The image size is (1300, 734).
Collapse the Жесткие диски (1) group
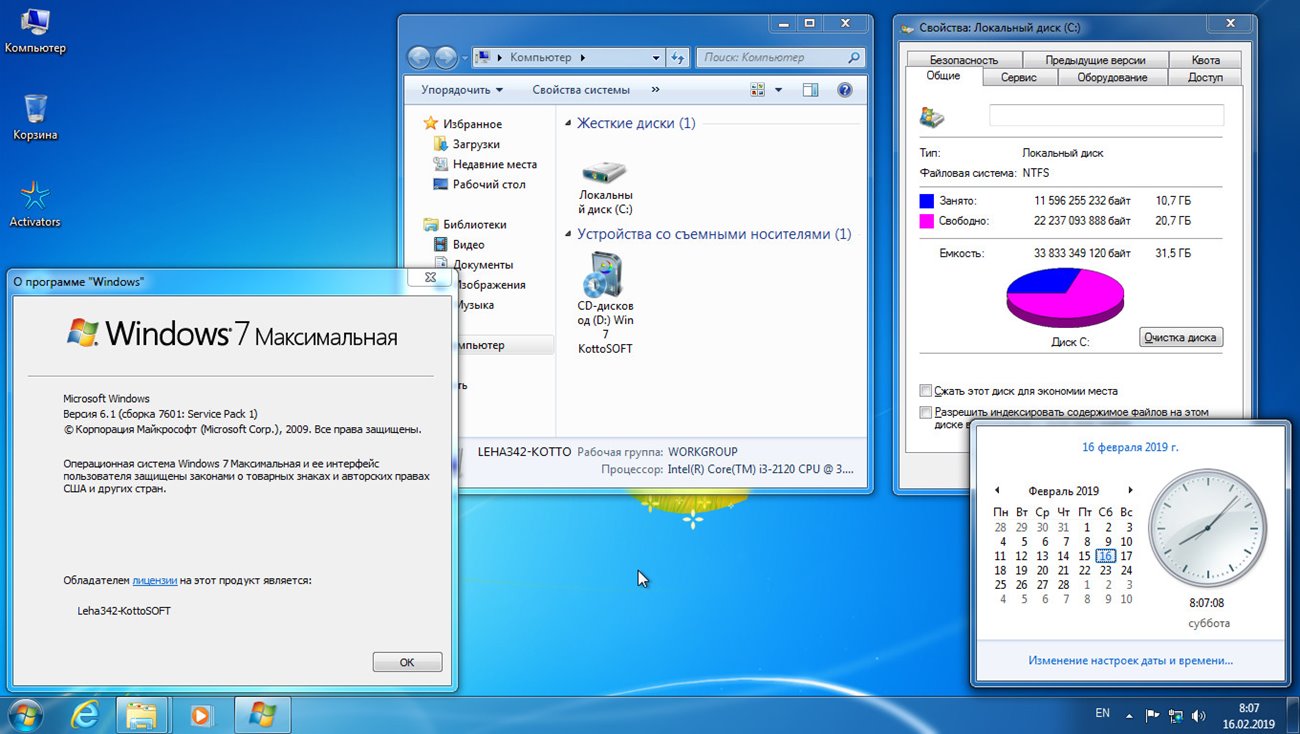[568, 124]
